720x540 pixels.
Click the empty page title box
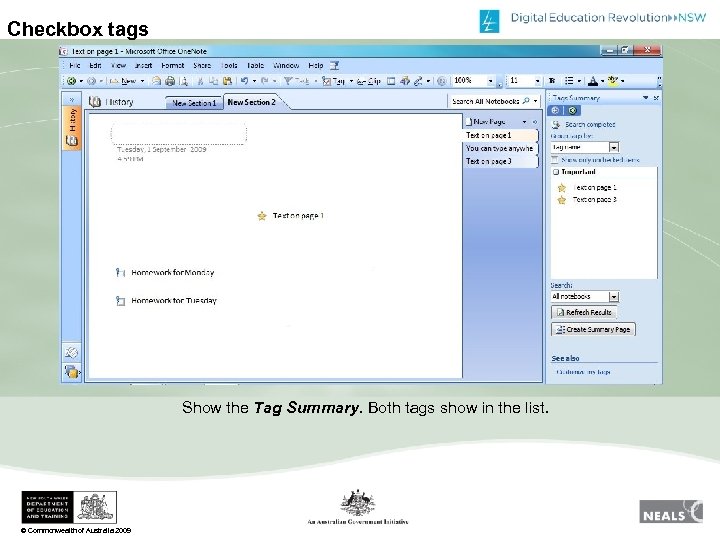click(x=179, y=134)
